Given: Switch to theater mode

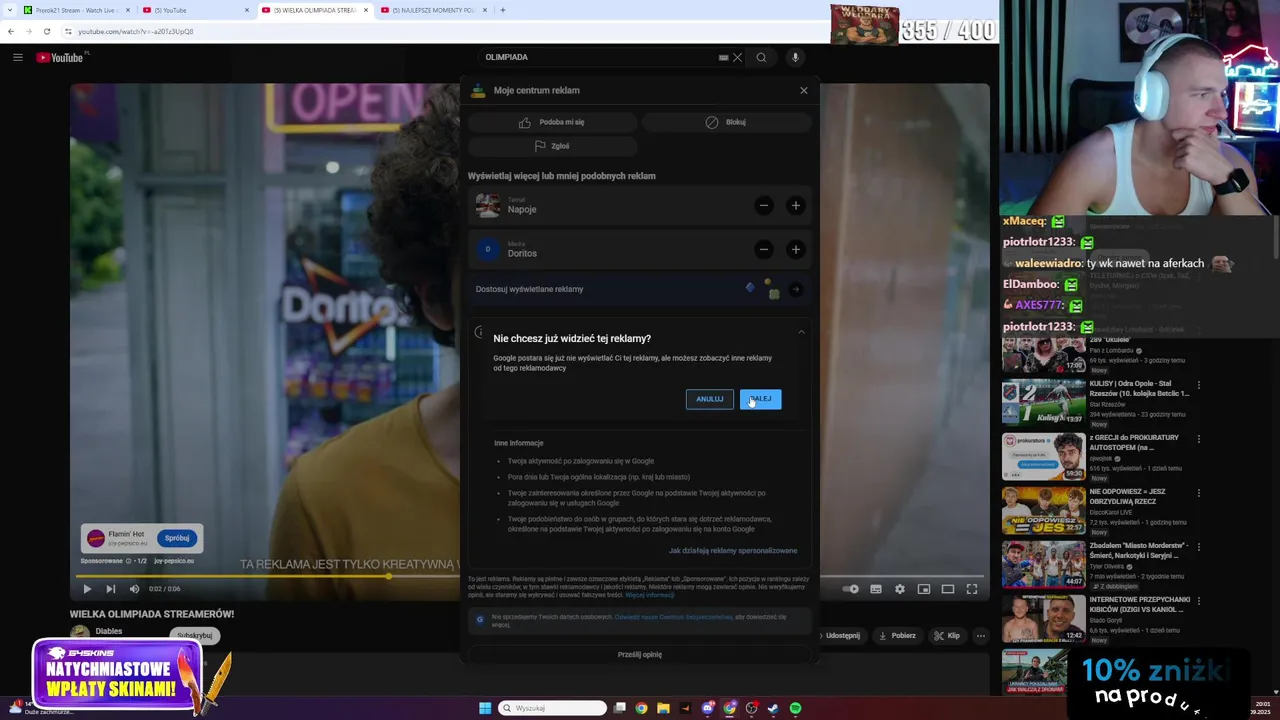Looking at the screenshot, I should click(948, 589).
